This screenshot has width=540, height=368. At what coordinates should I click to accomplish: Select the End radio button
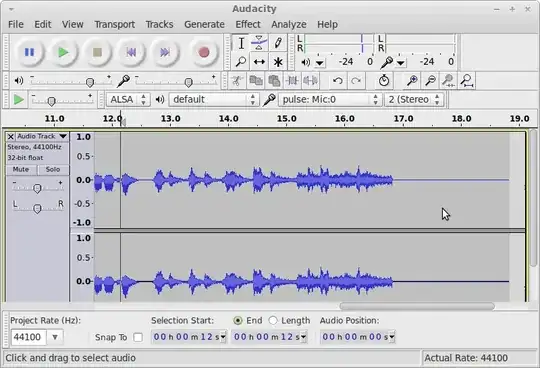[238, 320]
